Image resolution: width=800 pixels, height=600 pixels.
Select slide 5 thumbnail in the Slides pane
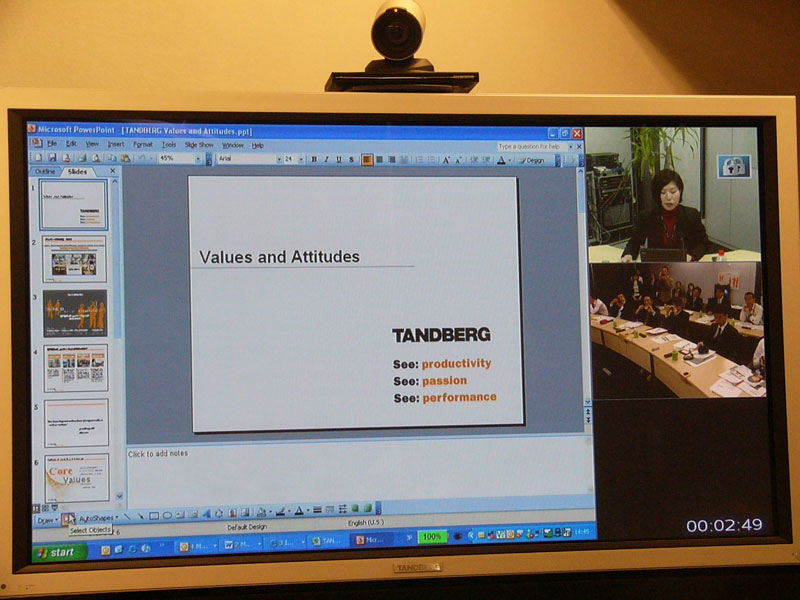tap(77, 422)
